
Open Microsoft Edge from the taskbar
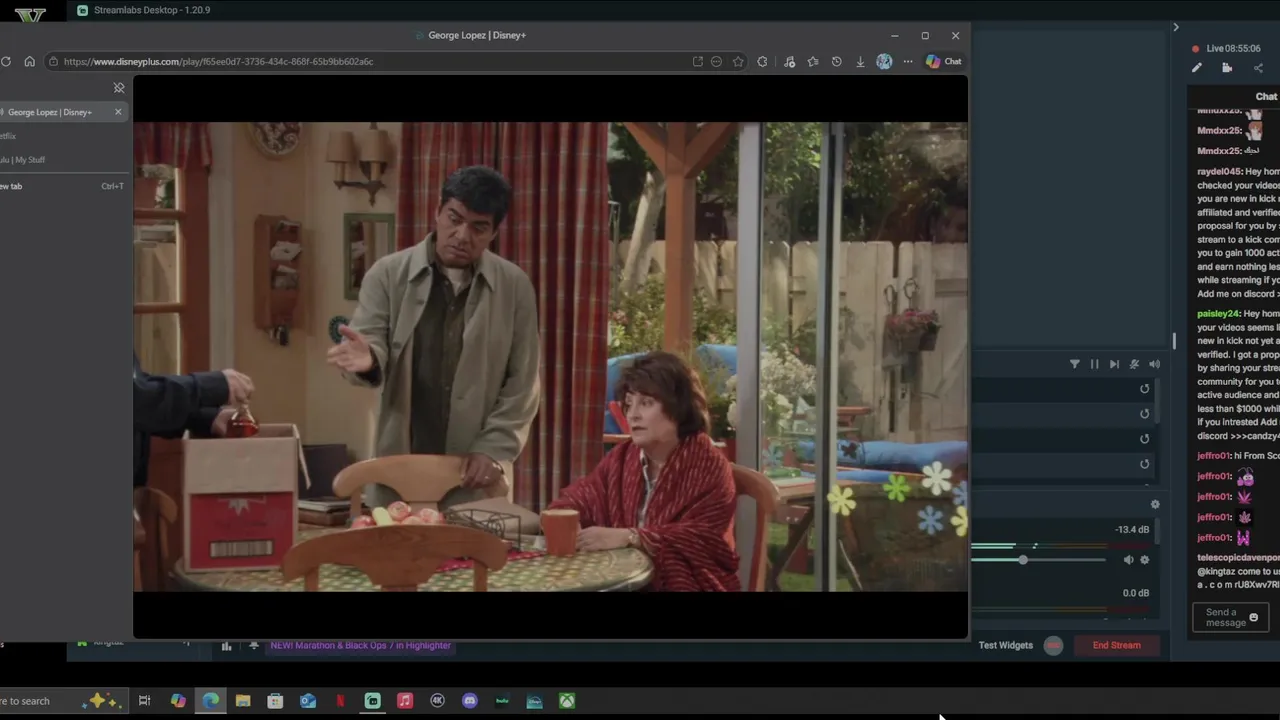(x=211, y=701)
